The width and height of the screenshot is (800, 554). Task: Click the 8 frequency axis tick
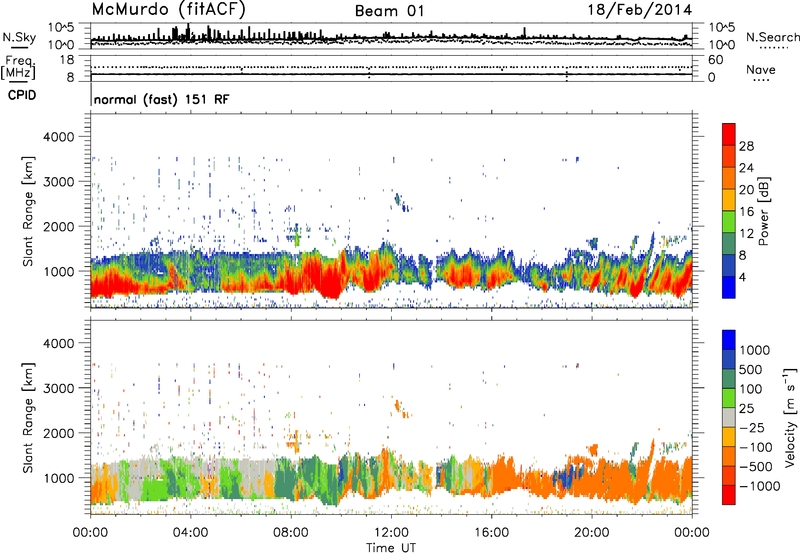tap(70, 78)
